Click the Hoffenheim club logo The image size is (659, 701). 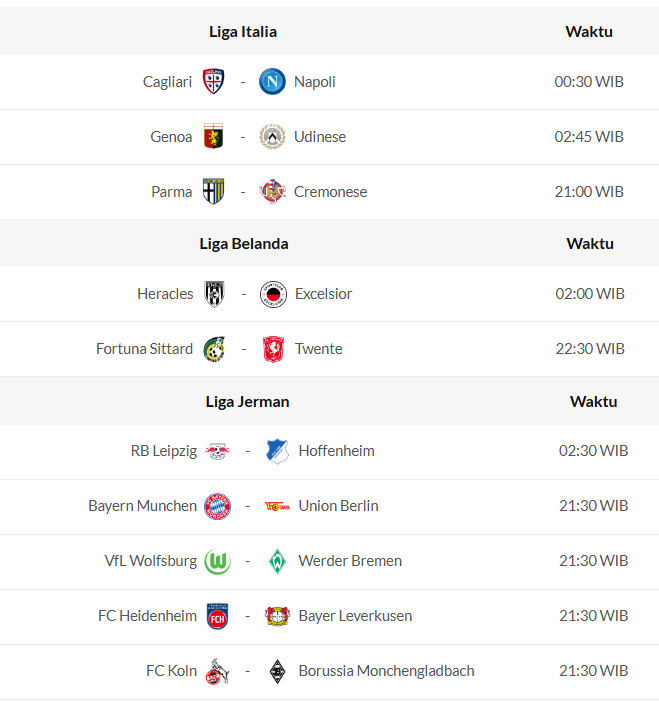(x=277, y=451)
